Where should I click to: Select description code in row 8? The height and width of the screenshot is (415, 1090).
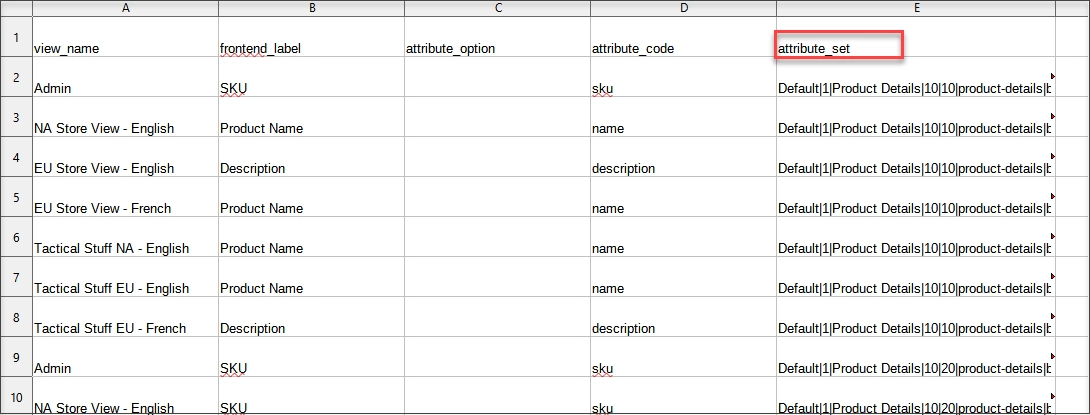click(684, 316)
